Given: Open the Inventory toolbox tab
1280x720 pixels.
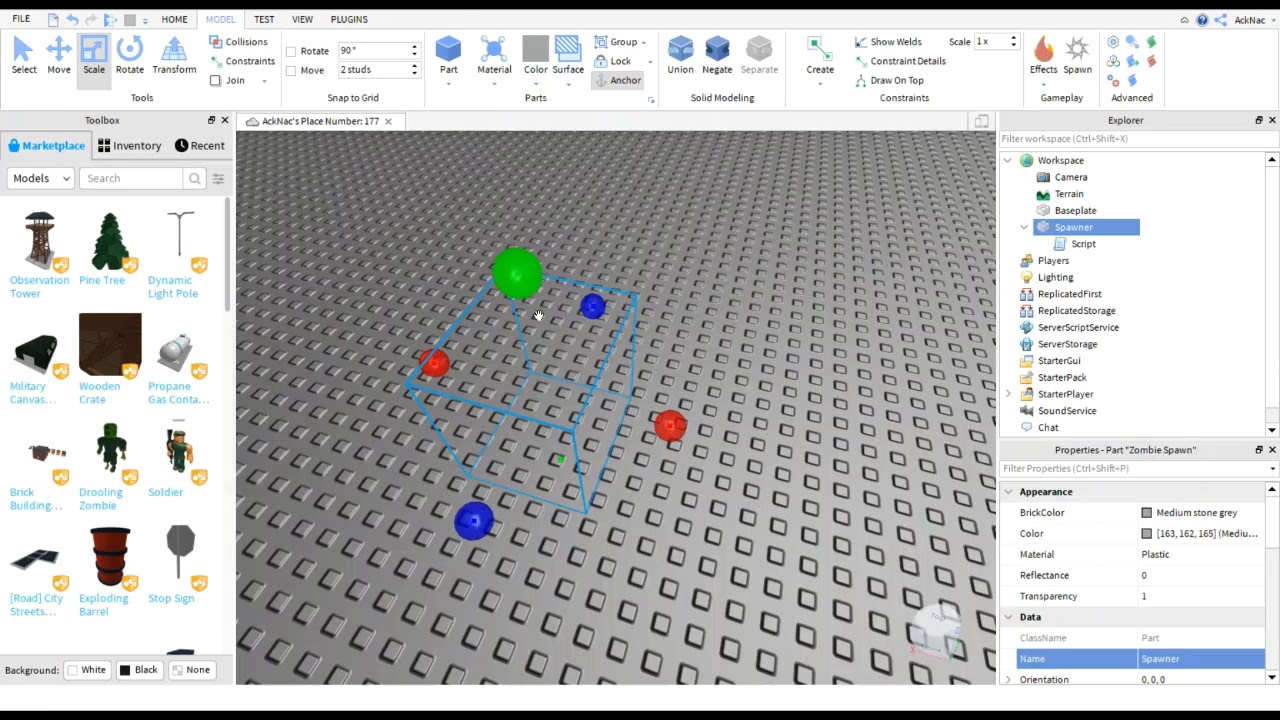Looking at the screenshot, I should point(129,145).
